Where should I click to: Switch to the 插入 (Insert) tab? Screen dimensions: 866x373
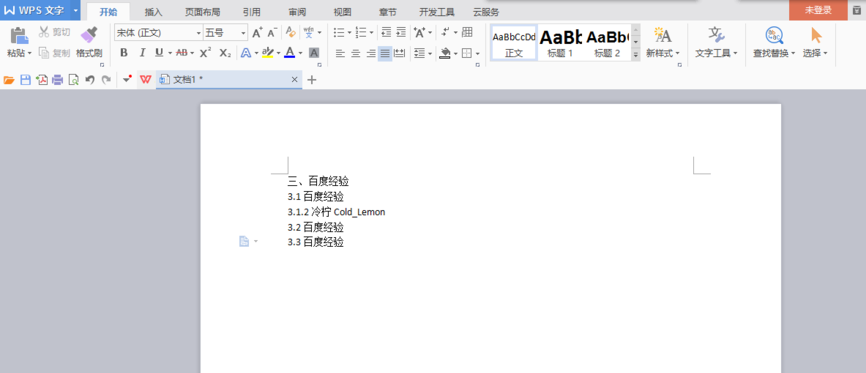coord(154,12)
